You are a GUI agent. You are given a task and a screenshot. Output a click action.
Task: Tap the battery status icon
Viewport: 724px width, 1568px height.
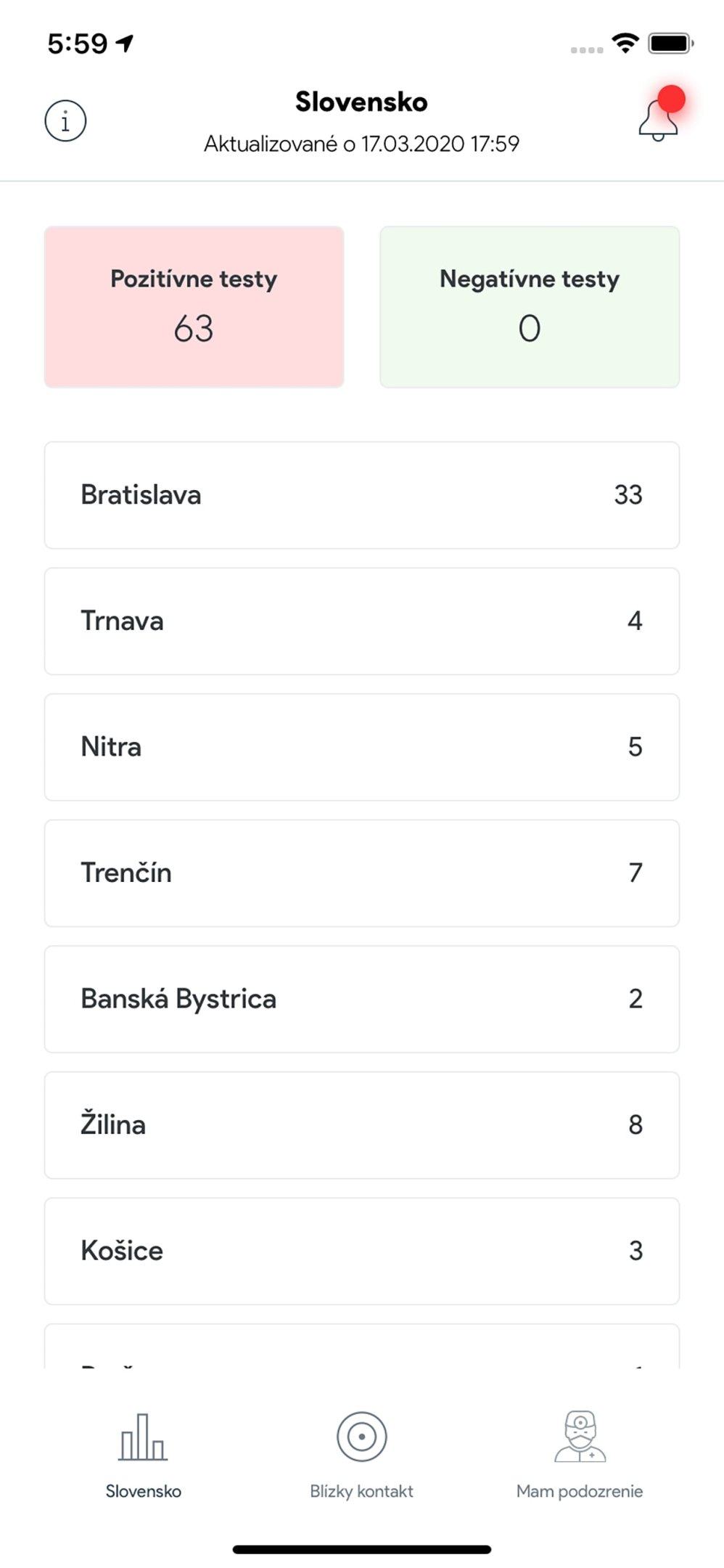pos(670,44)
